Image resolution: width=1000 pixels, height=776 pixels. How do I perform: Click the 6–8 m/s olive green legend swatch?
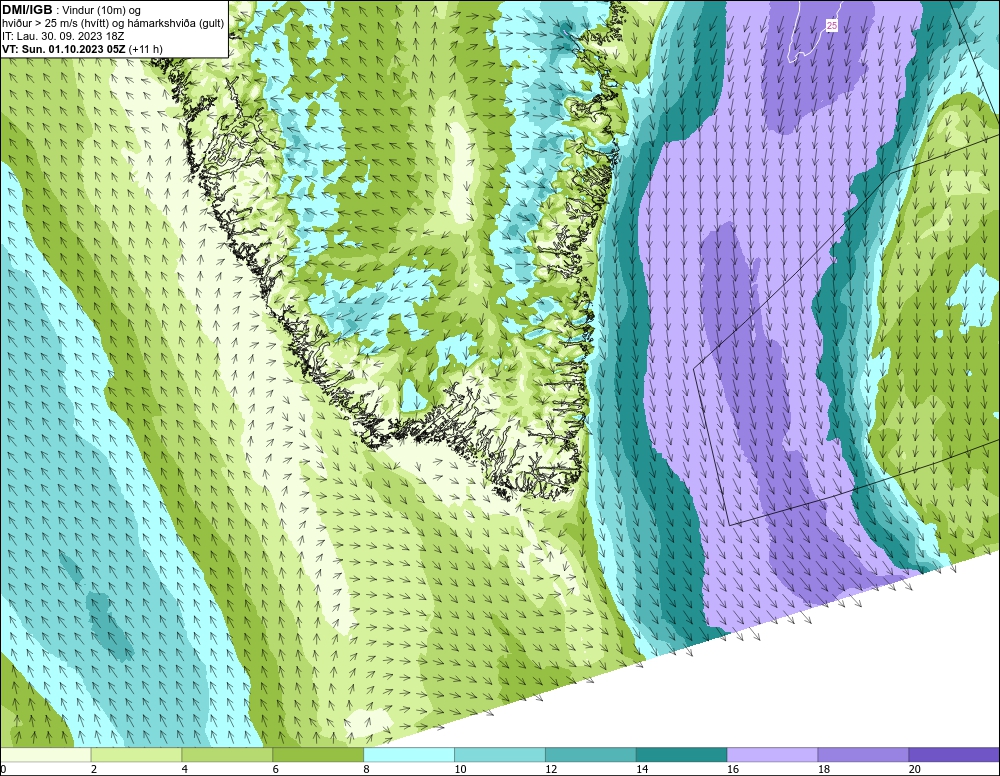coord(318,755)
